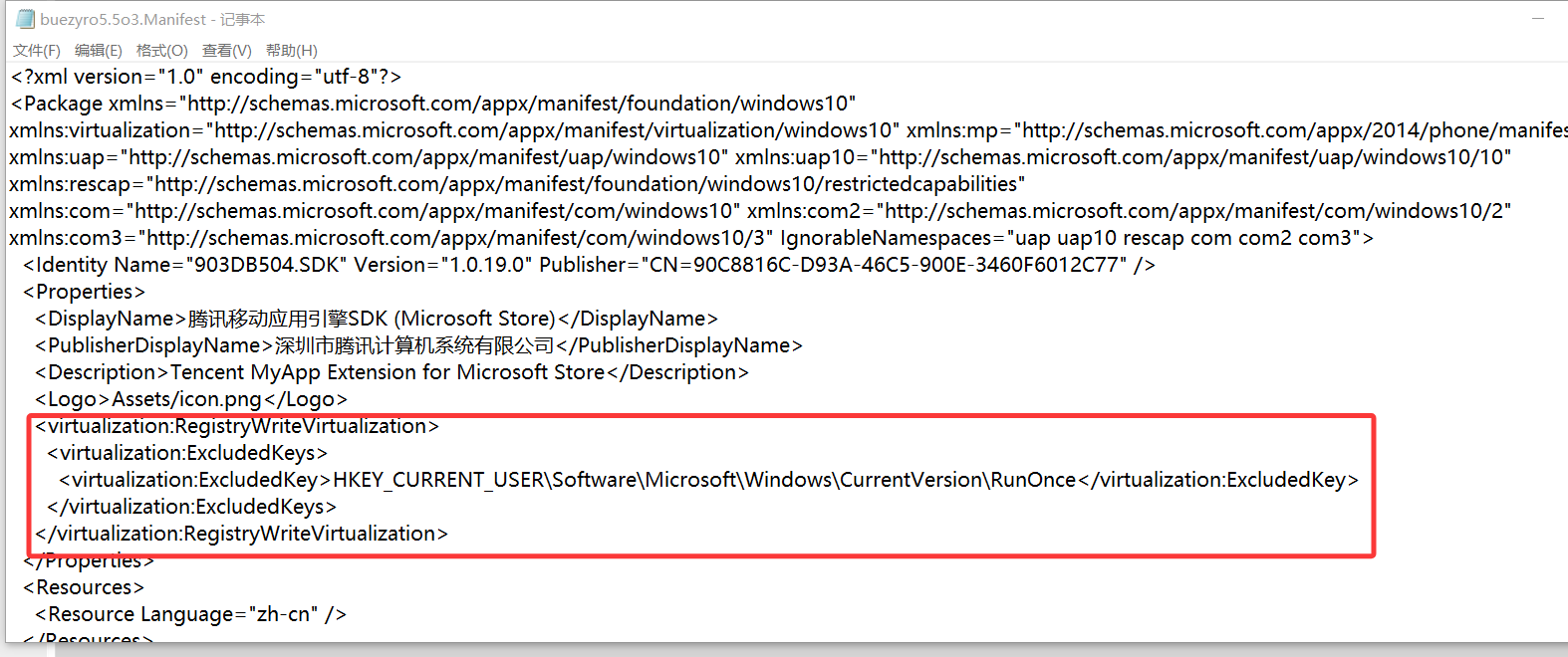Open the 文件(F) menu
Viewport: 1568px width, 657px height.
tap(35, 50)
